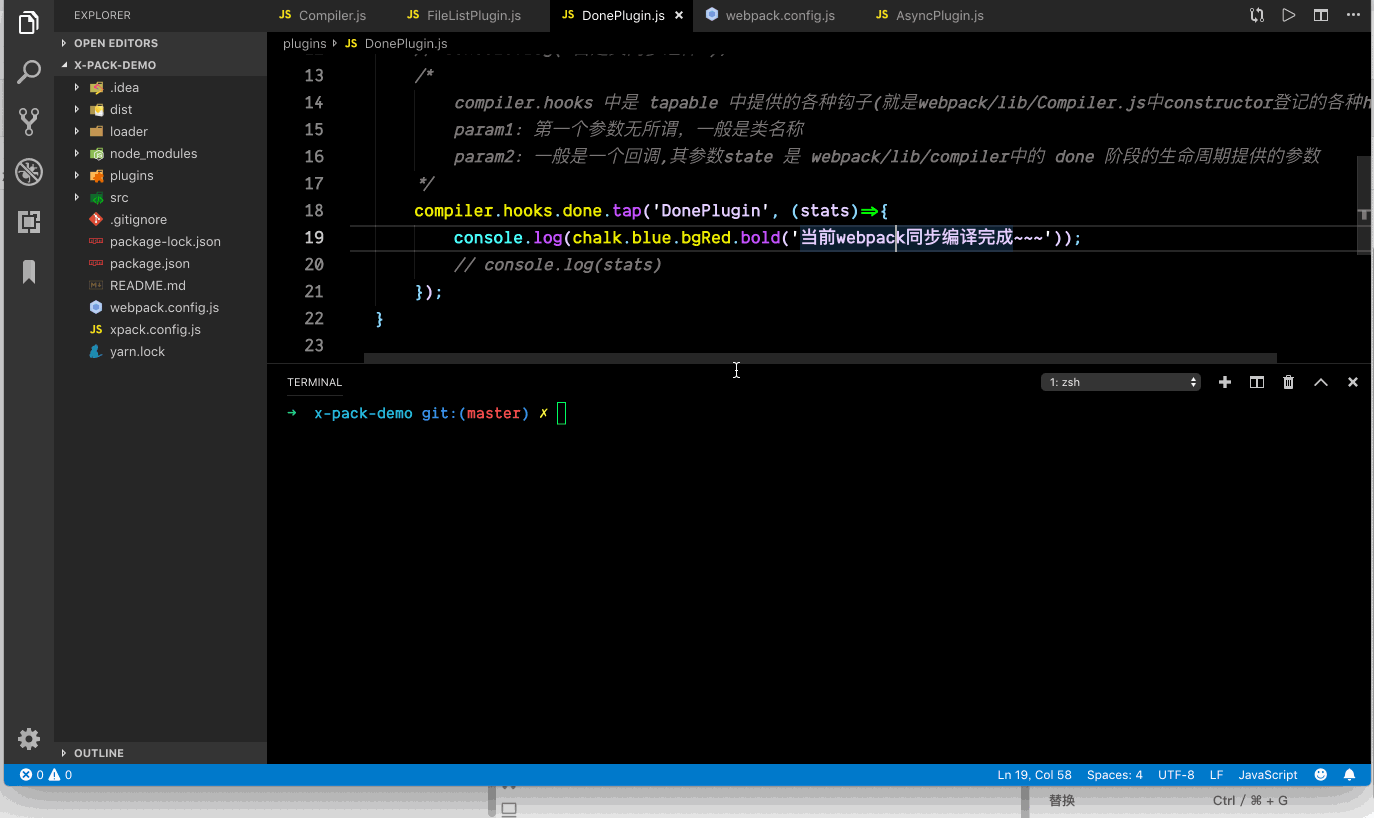This screenshot has height=818, width=1374.
Task: Change indentation via Spaces: 4
Action: click(1114, 775)
